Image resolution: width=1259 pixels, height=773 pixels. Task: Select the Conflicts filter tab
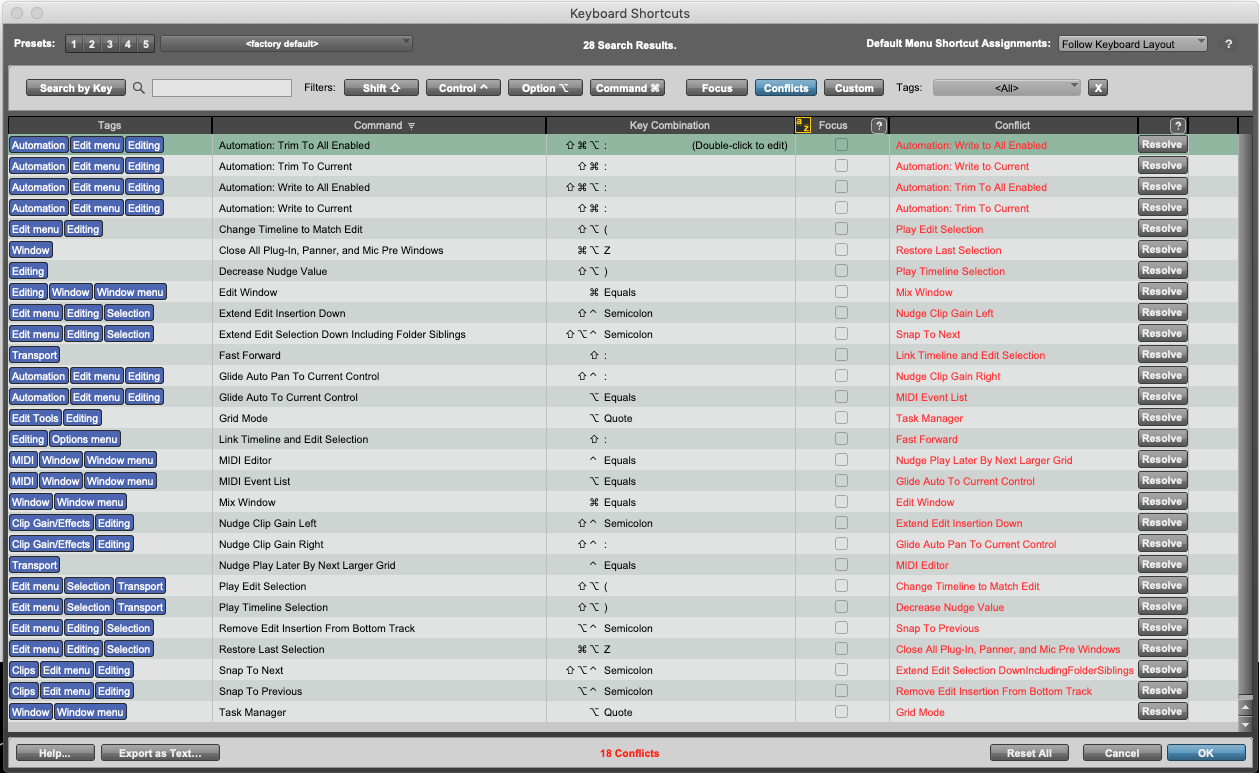[x=786, y=88]
